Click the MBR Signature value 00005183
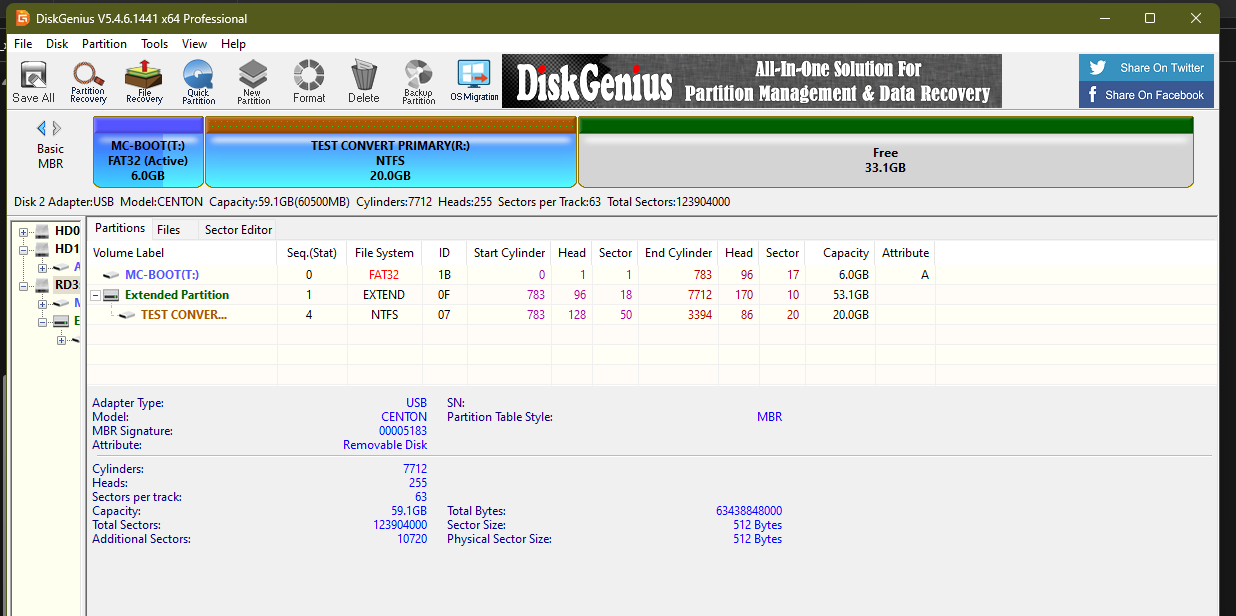The image size is (1236, 616). click(403, 431)
